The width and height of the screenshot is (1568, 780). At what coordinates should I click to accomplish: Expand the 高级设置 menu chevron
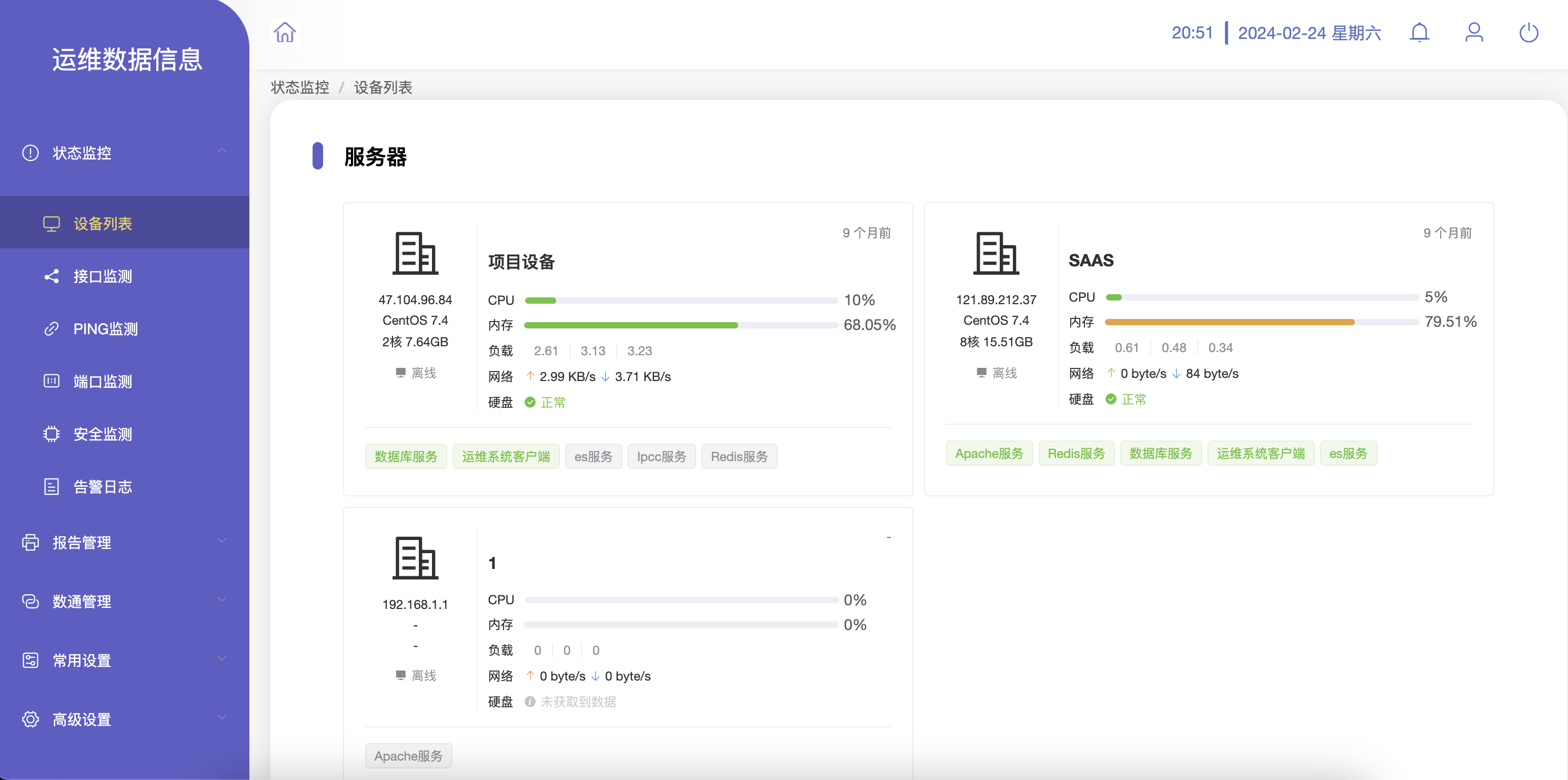(x=222, y=717)
